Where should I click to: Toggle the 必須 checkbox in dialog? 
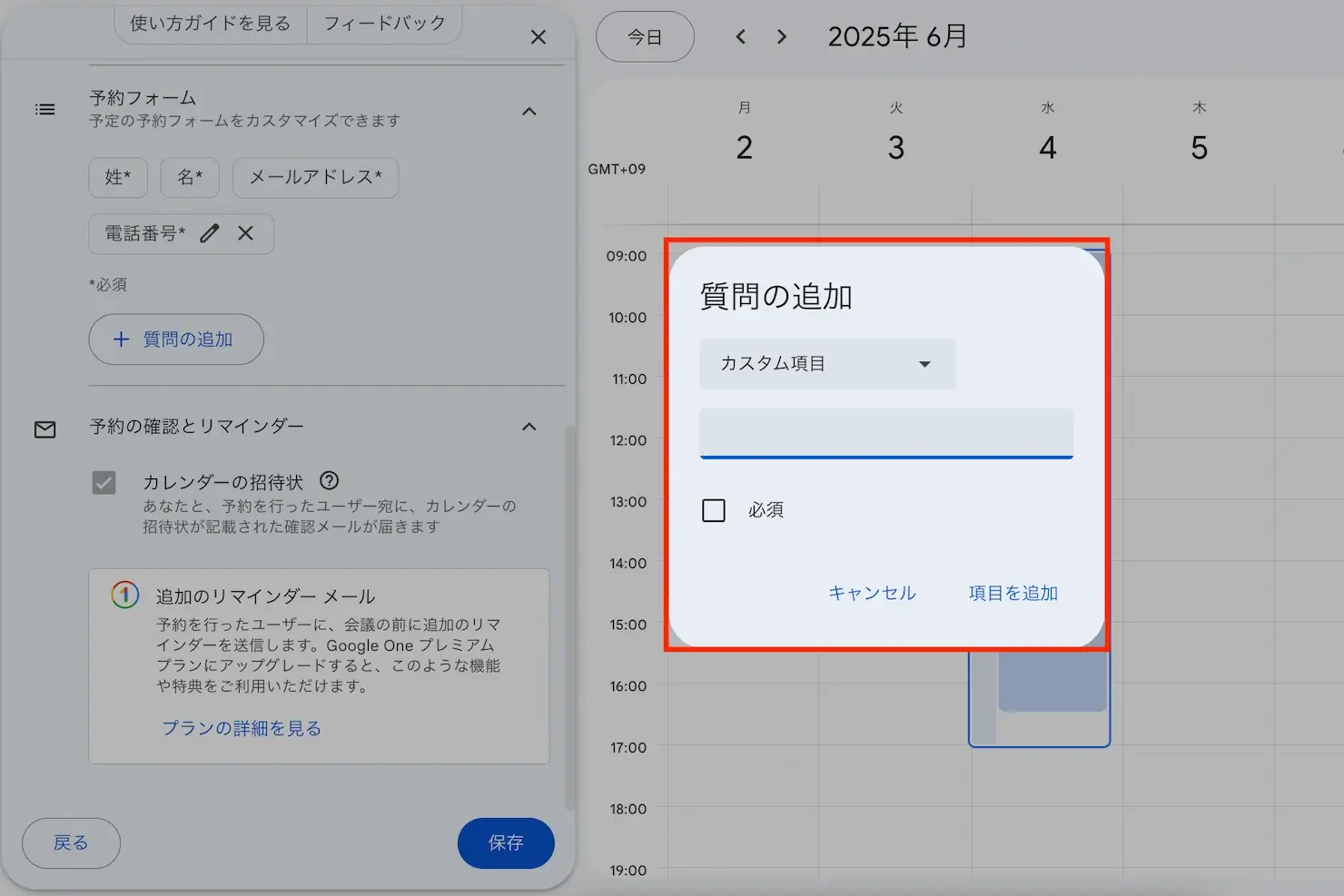(714, 510)
